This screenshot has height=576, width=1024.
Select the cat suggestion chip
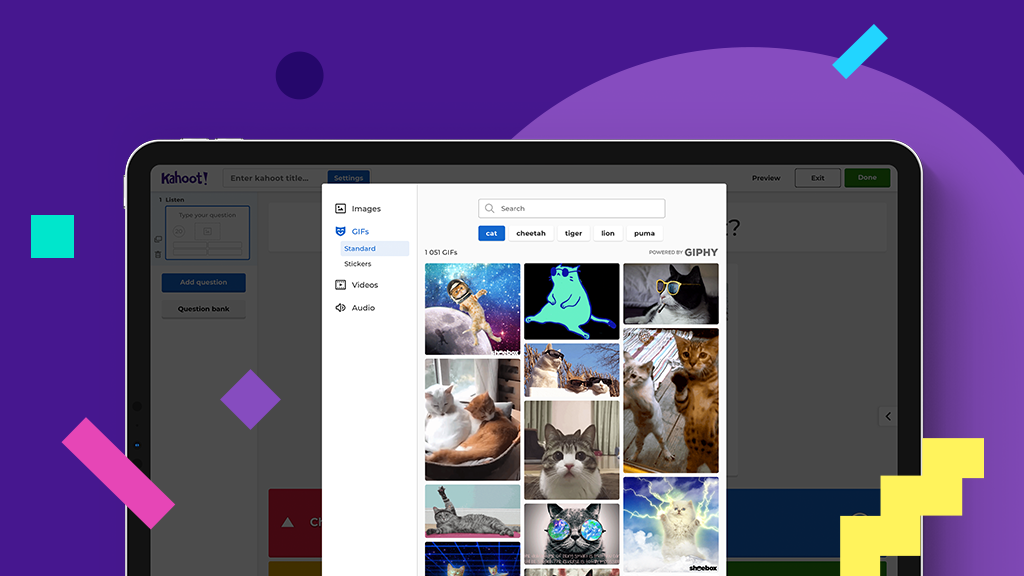491,233
